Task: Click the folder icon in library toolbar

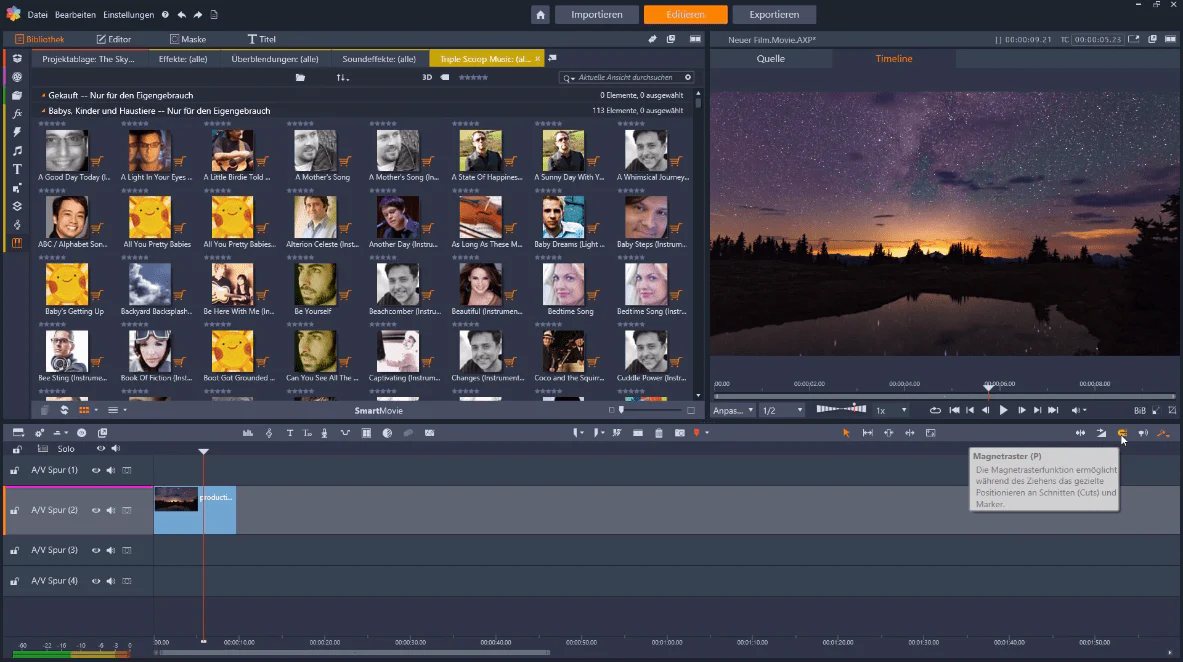Action: pos(300,78)
